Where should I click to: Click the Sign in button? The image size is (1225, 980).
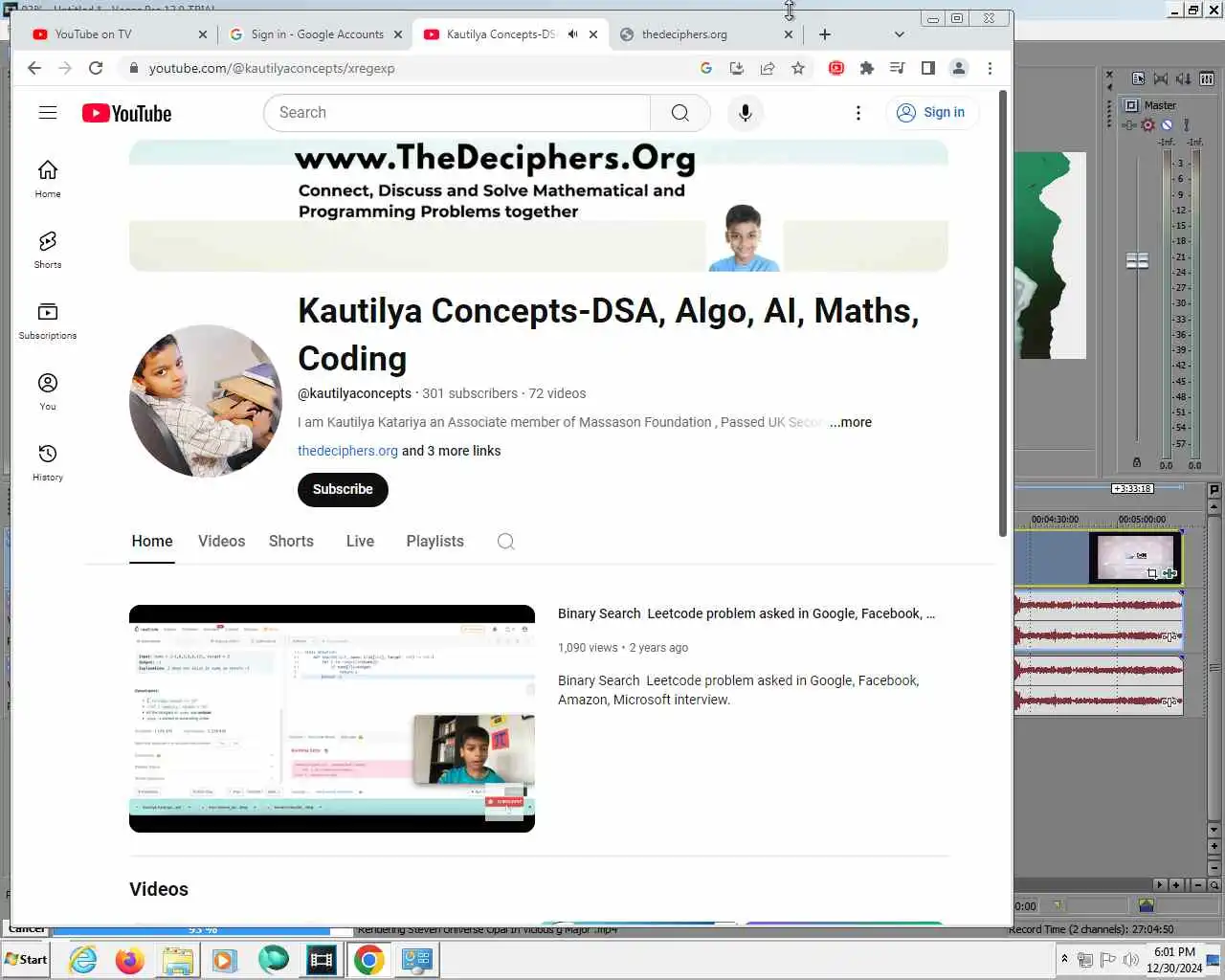point(931,113)
